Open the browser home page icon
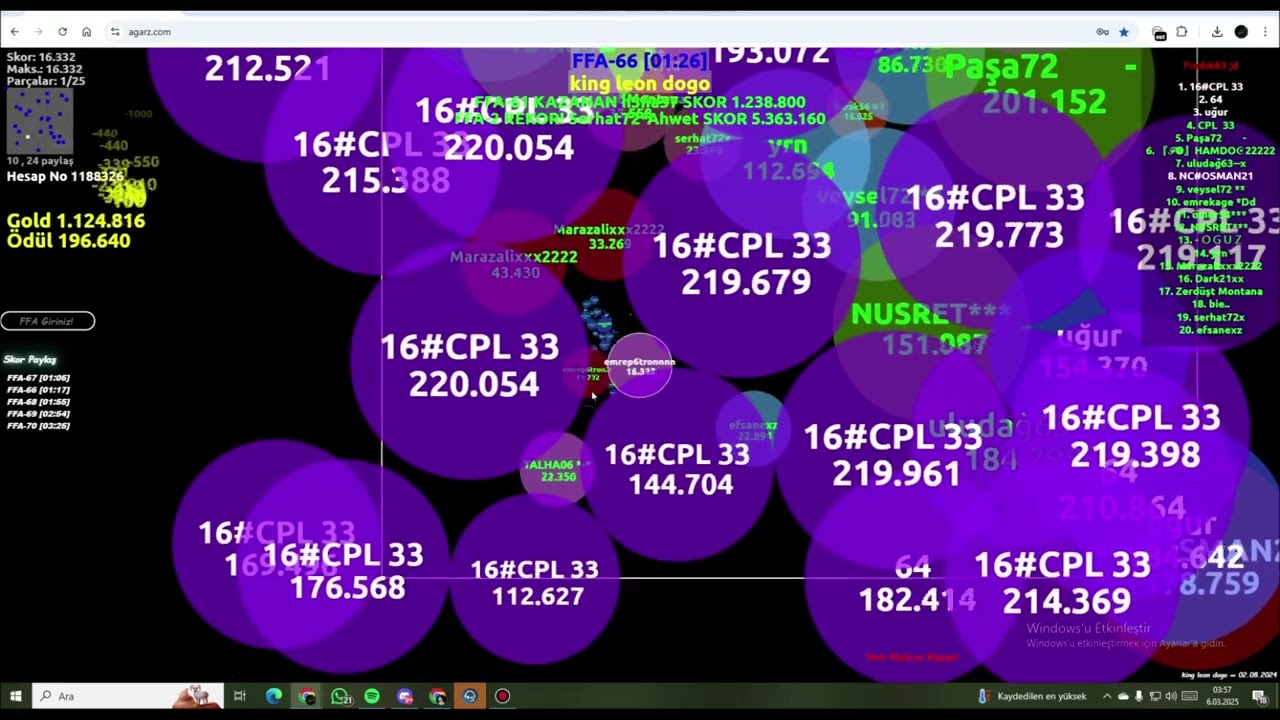 (87, 32)
